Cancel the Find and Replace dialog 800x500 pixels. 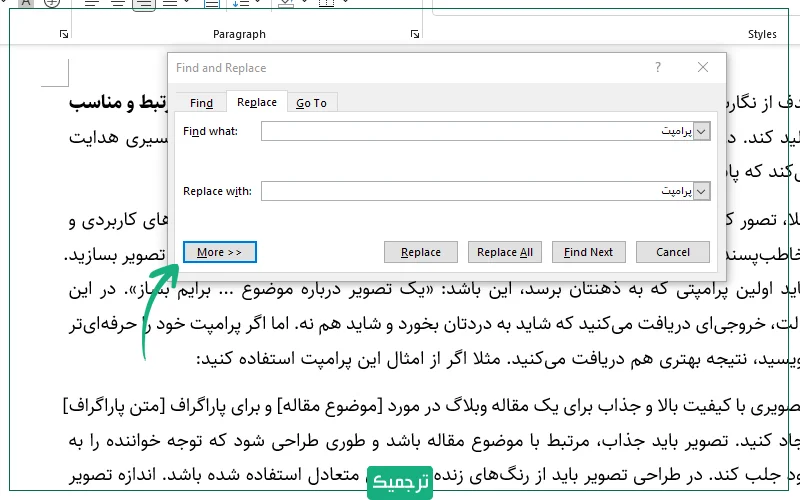tap(672, 252)
